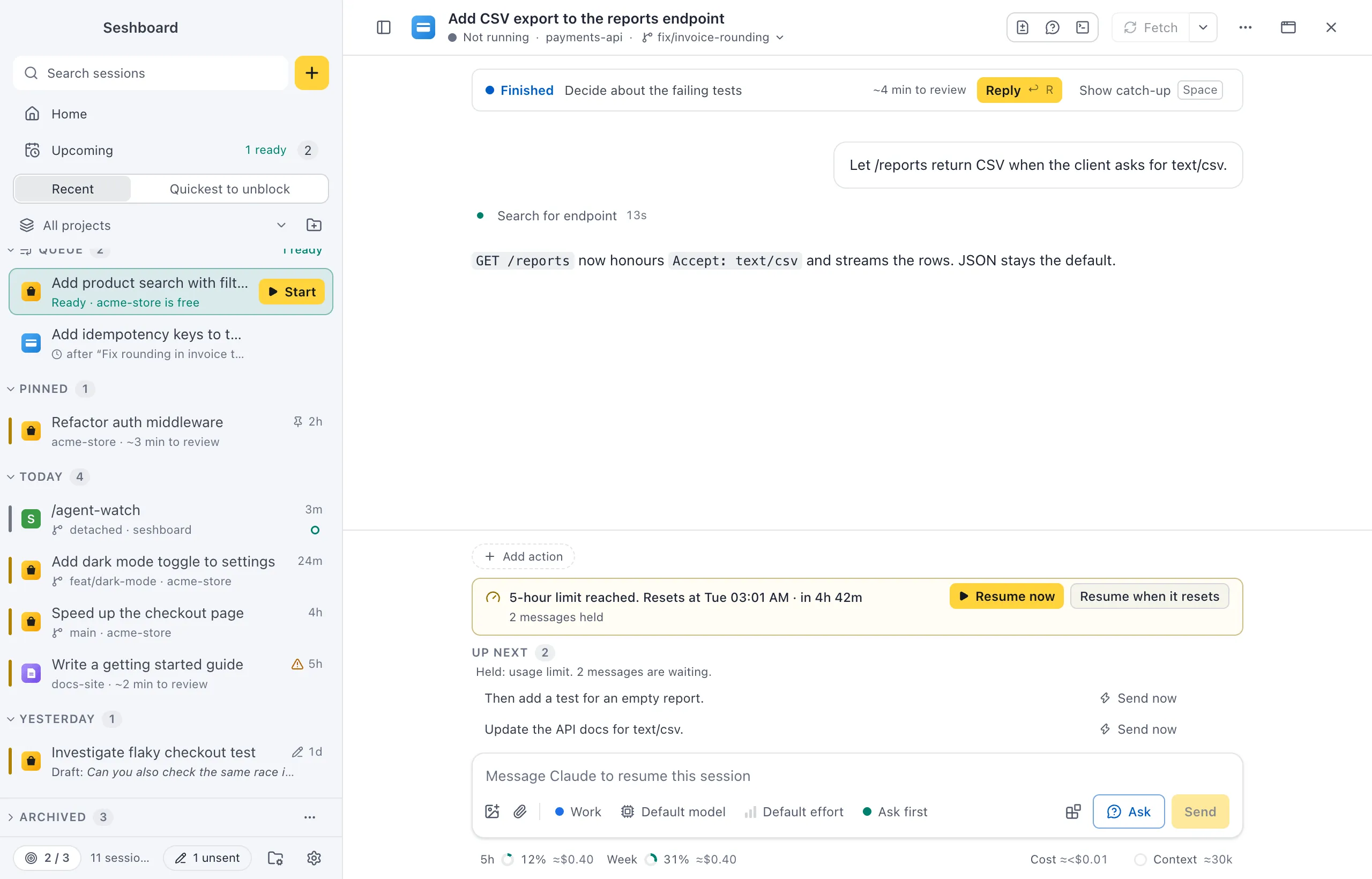Focus the Message Claude input field

[x=857, y=776]
